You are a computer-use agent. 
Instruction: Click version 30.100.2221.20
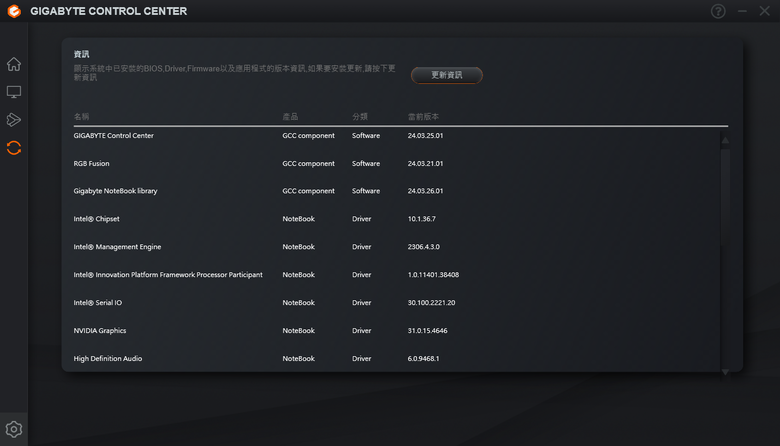click(x=431, y=302)
